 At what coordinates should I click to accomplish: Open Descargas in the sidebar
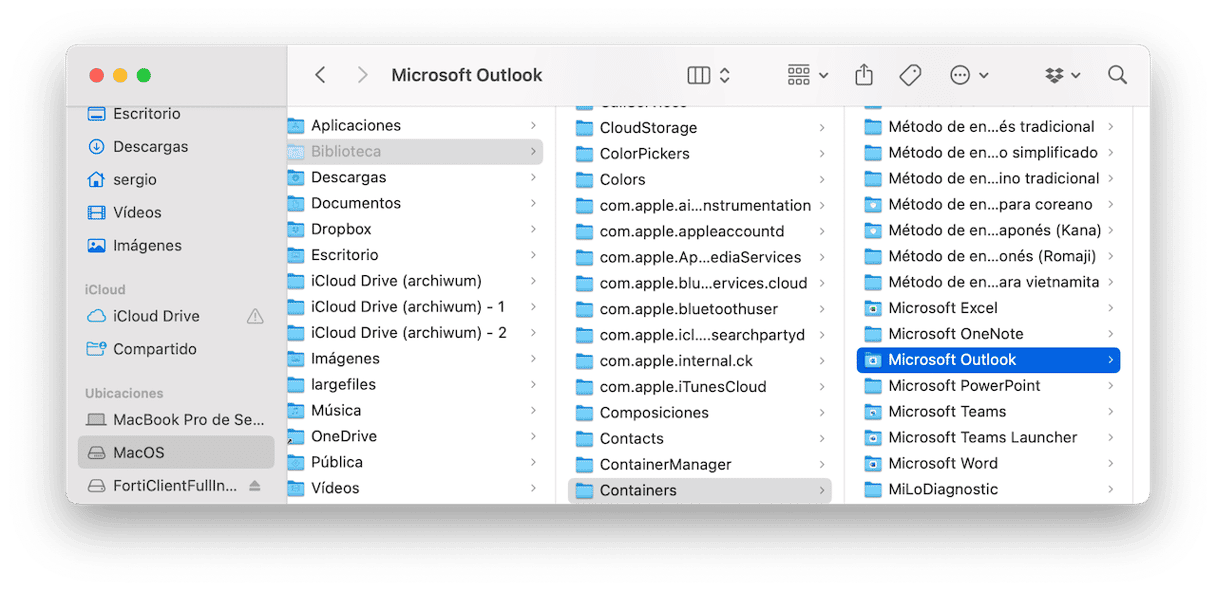[176, 147]
